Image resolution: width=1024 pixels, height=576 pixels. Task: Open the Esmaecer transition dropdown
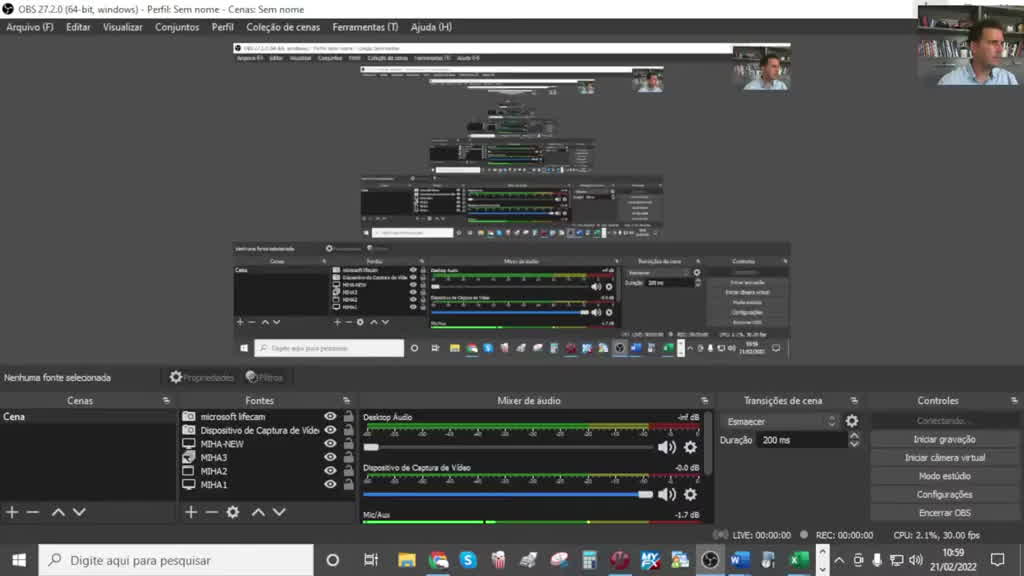click(782, 422)
